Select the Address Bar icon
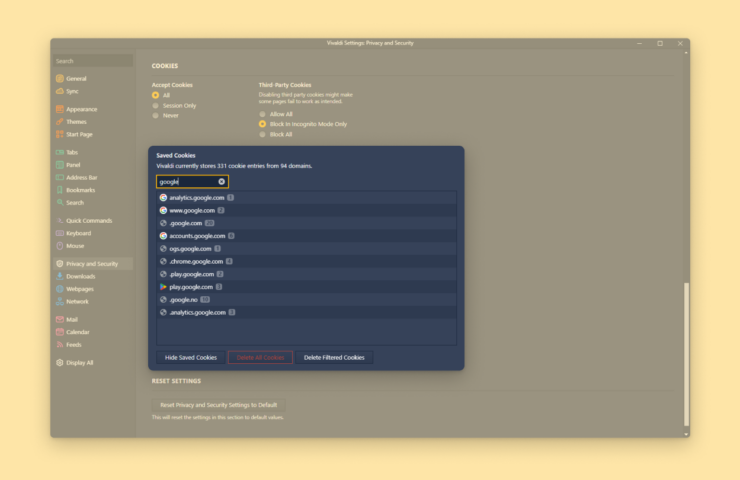The width and height of the screenshot is (740, 480). tap(59, 177)
